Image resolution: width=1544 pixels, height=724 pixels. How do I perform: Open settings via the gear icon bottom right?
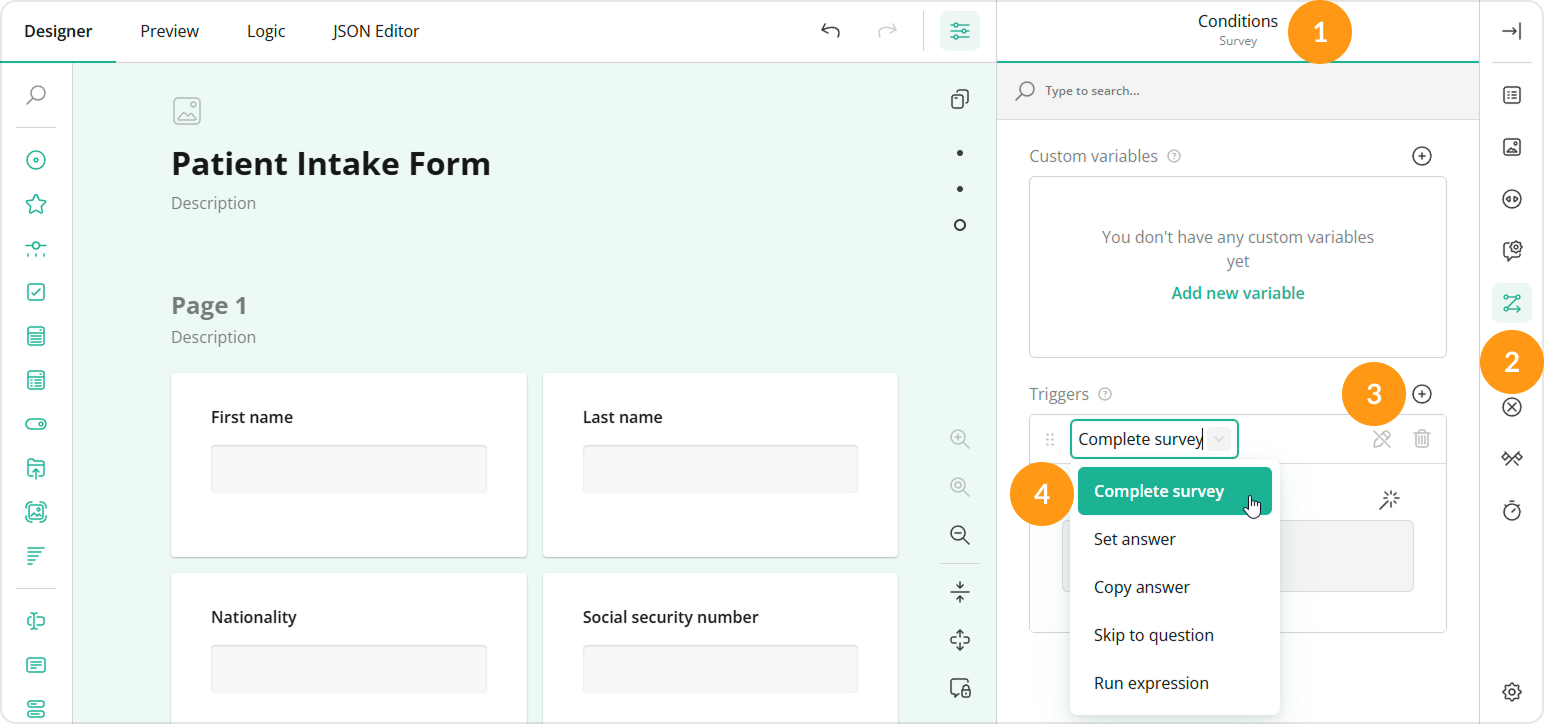pyautogui.click(x=1512, y=691)
